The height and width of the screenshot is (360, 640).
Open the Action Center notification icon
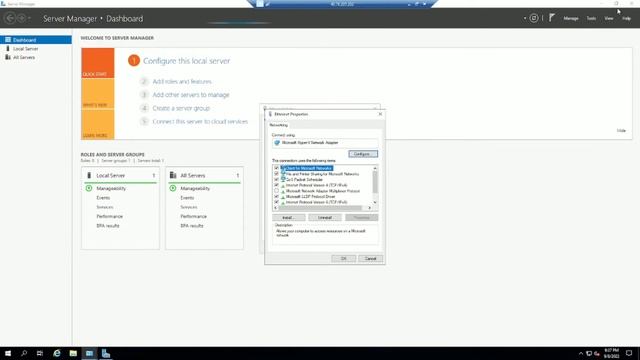pyautogui.click(x=629, y=353)
